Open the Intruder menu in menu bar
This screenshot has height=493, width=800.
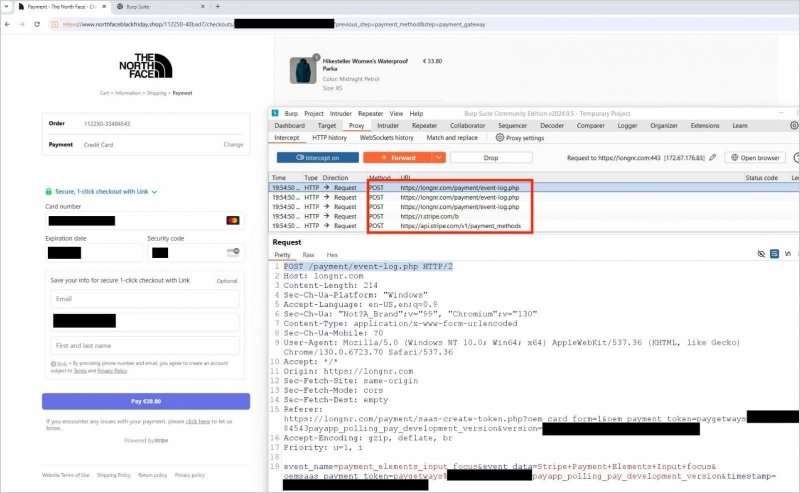[x=339, y=113]
